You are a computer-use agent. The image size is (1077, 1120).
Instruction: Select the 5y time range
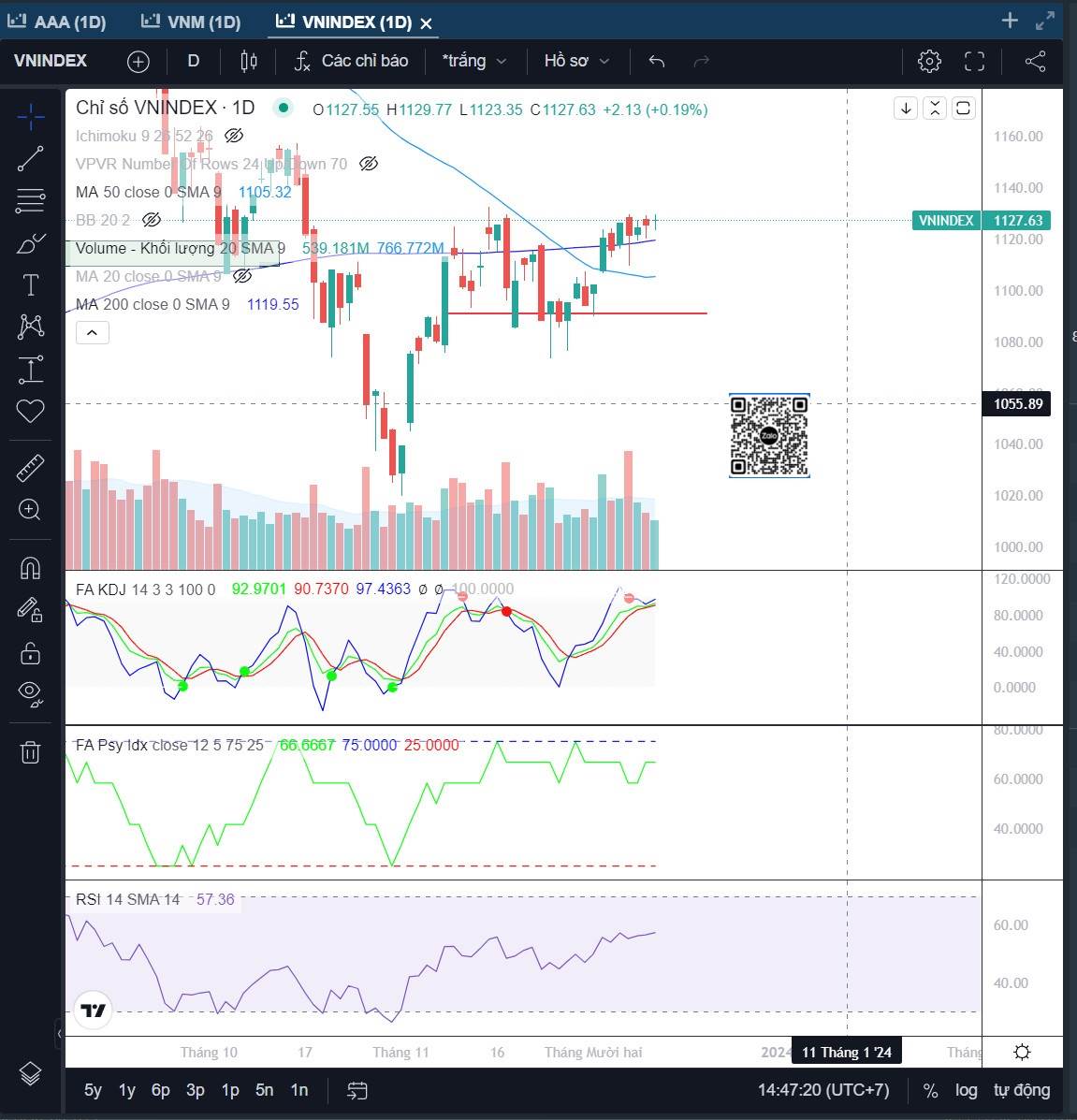point(93,1090)
